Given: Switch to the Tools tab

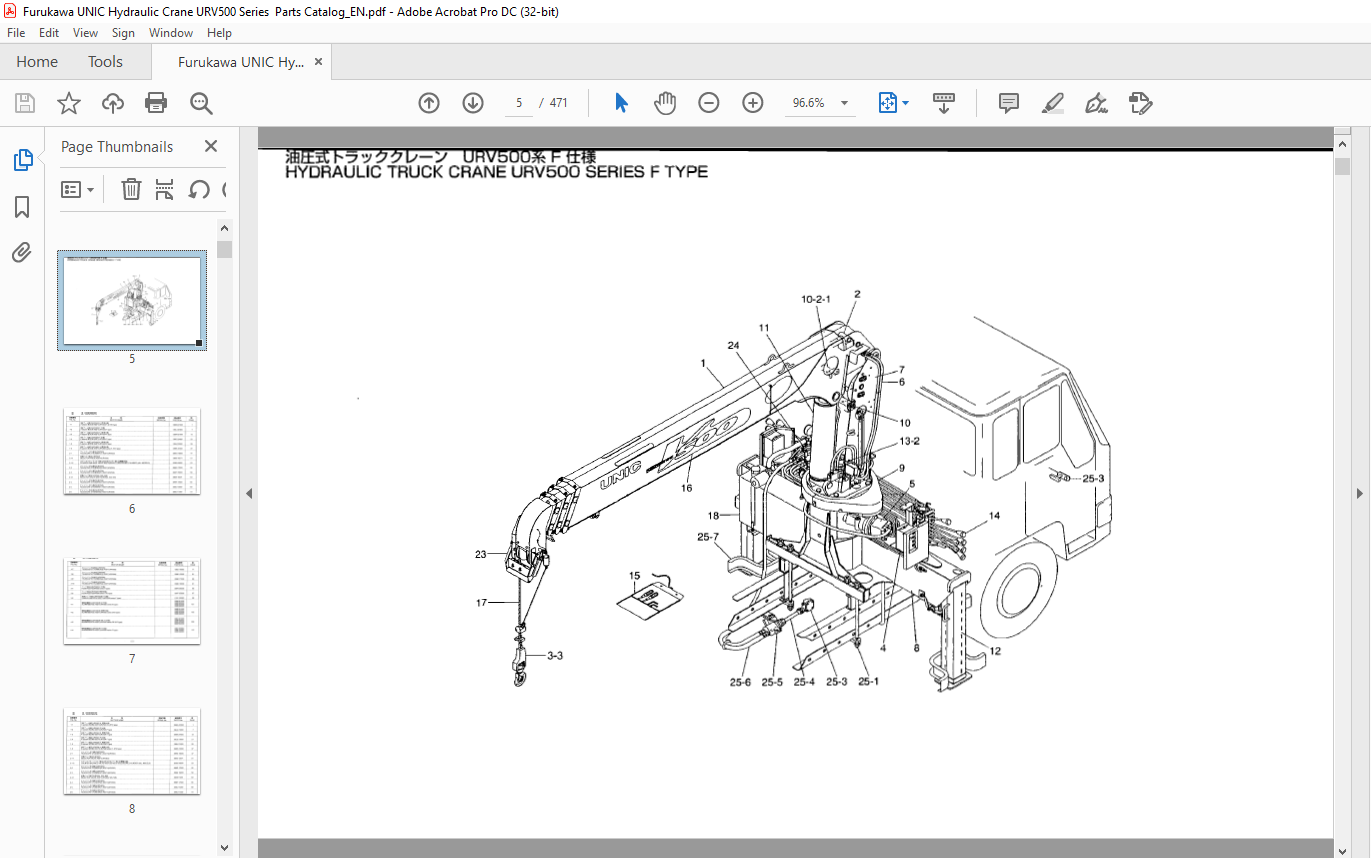Looking at the screenshot, I should click(x=105, y=61).
